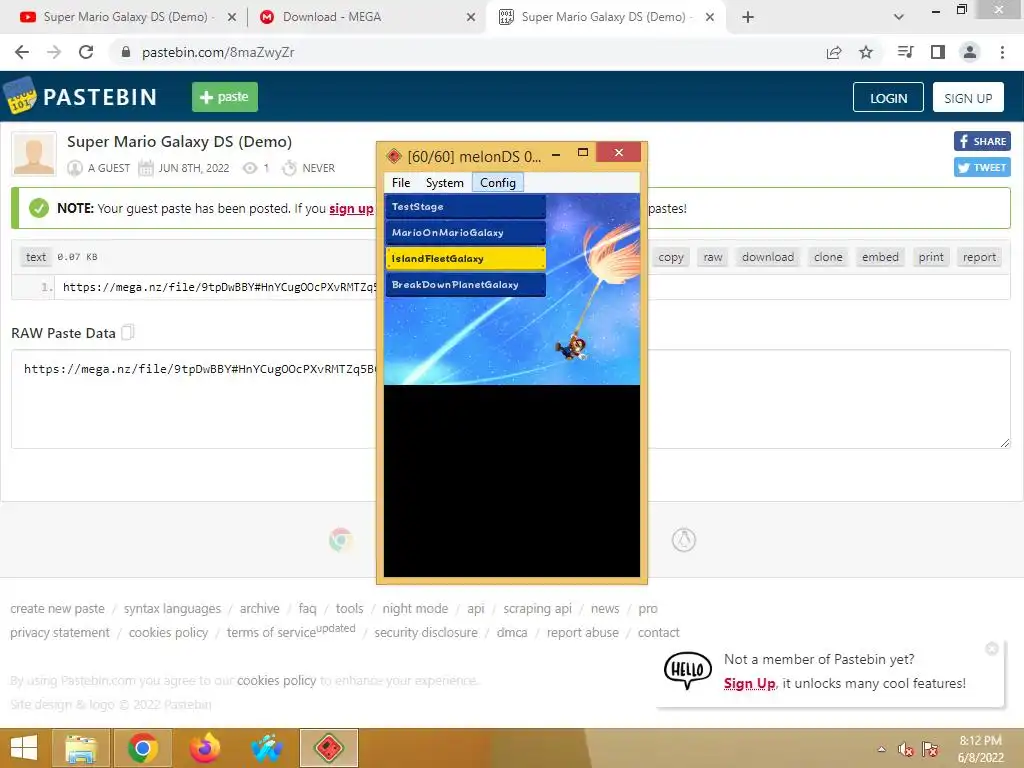Toggle Chrome's side panel icon
The width and height of the screenshot is (1024, 768).
click(938, 52)
